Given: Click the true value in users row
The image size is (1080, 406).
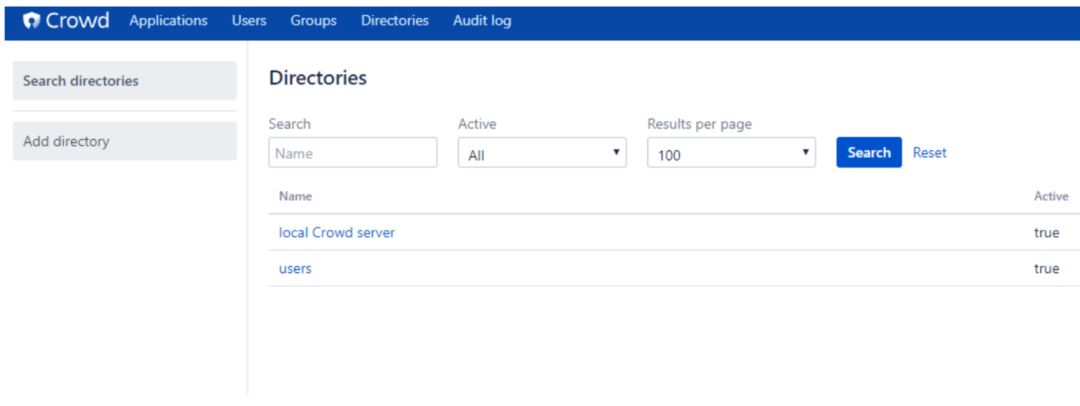Looking at the screenshot, I should pos(1046,269).
